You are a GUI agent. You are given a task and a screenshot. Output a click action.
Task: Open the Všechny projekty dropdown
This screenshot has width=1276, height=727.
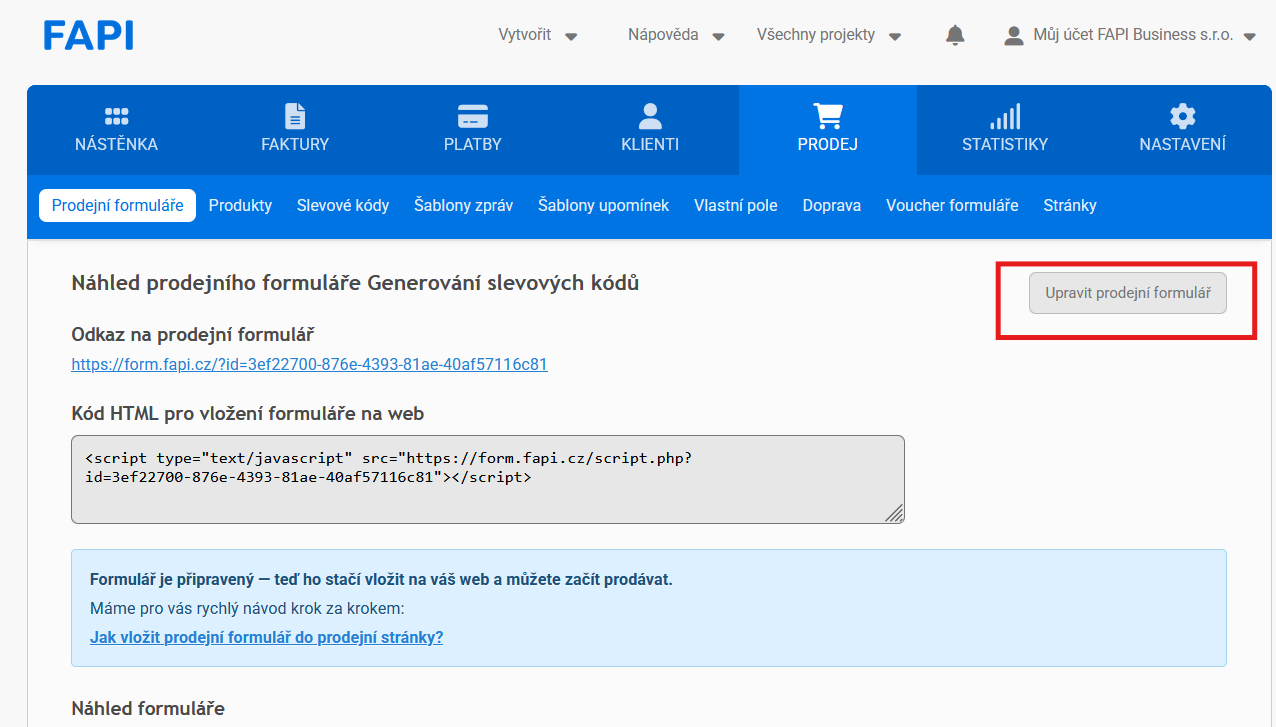tap(829, 35)
